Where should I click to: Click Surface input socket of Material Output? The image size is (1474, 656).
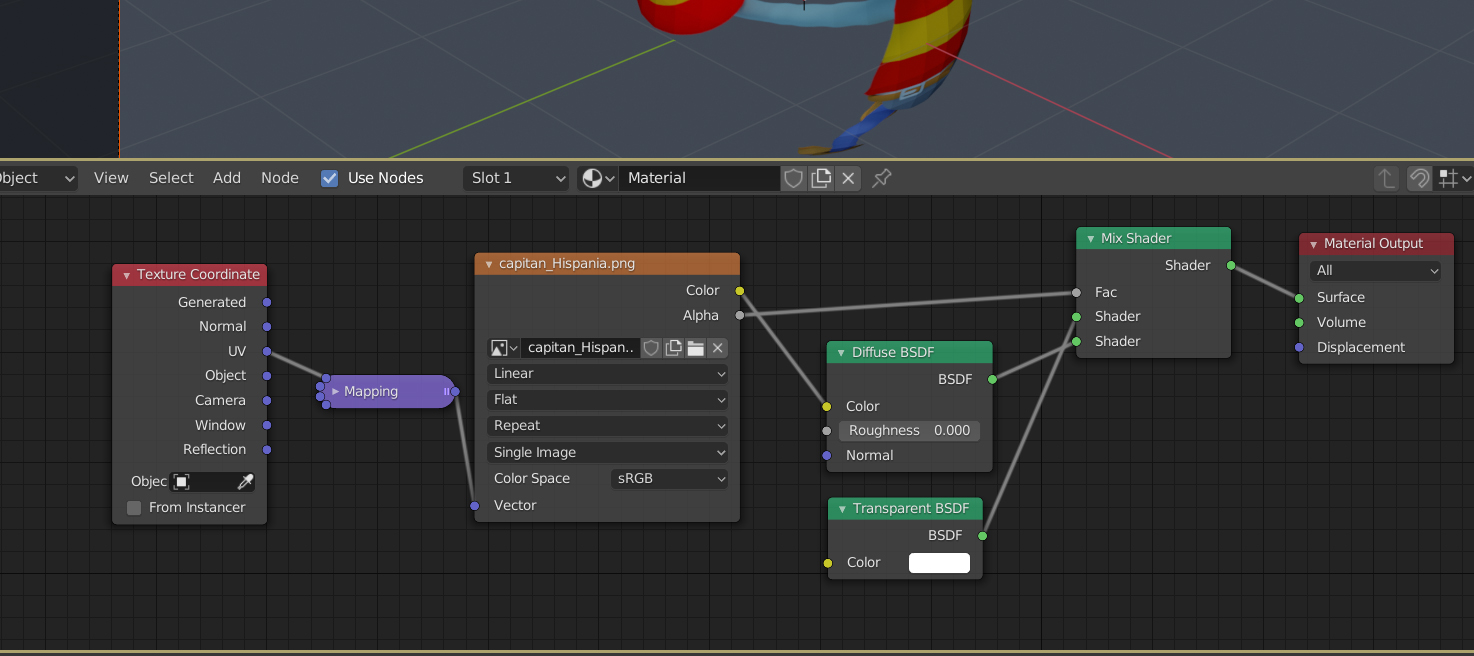click(1299, 298)
